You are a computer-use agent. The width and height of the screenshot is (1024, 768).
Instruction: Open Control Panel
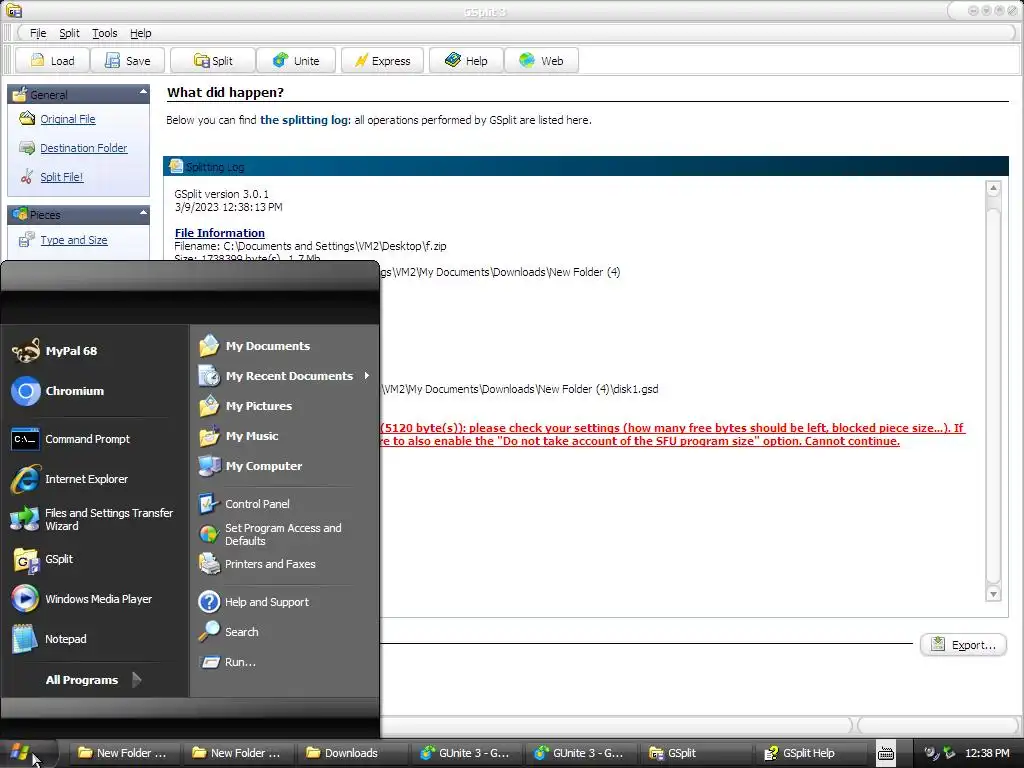point(285,504)
